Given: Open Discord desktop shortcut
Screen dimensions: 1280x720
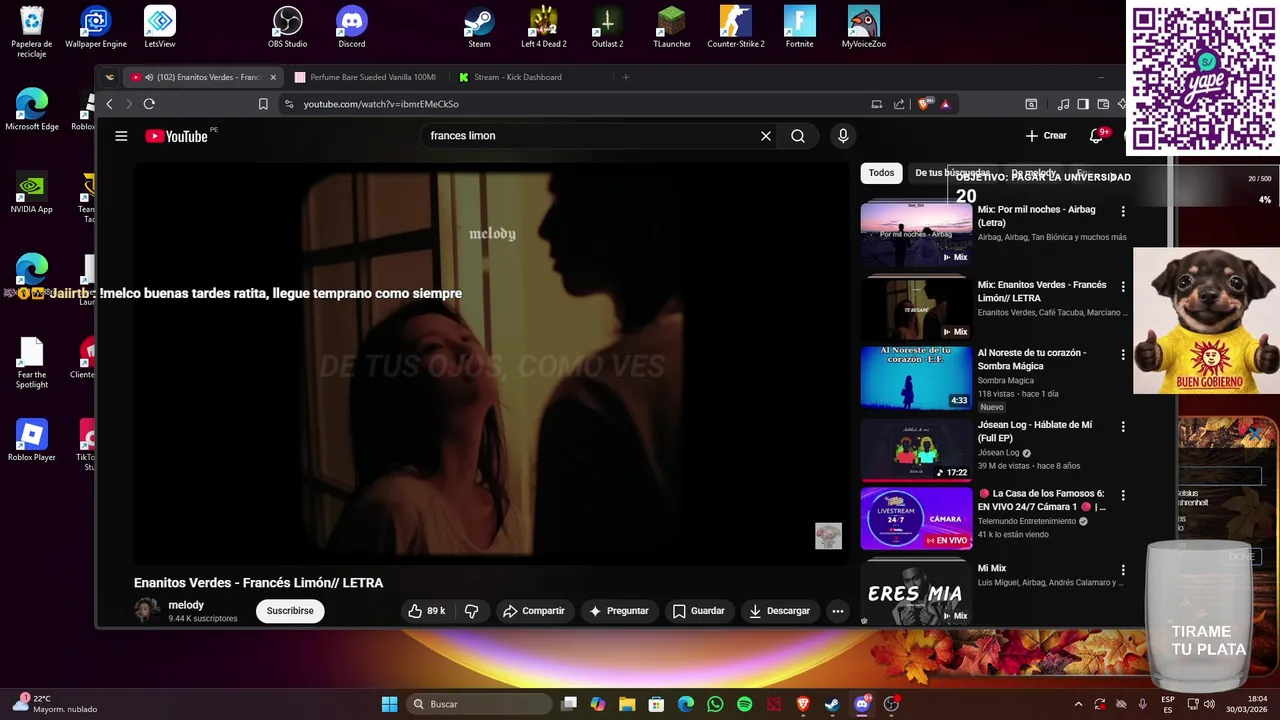Looking at the screenshot, I should coord(352,27).
